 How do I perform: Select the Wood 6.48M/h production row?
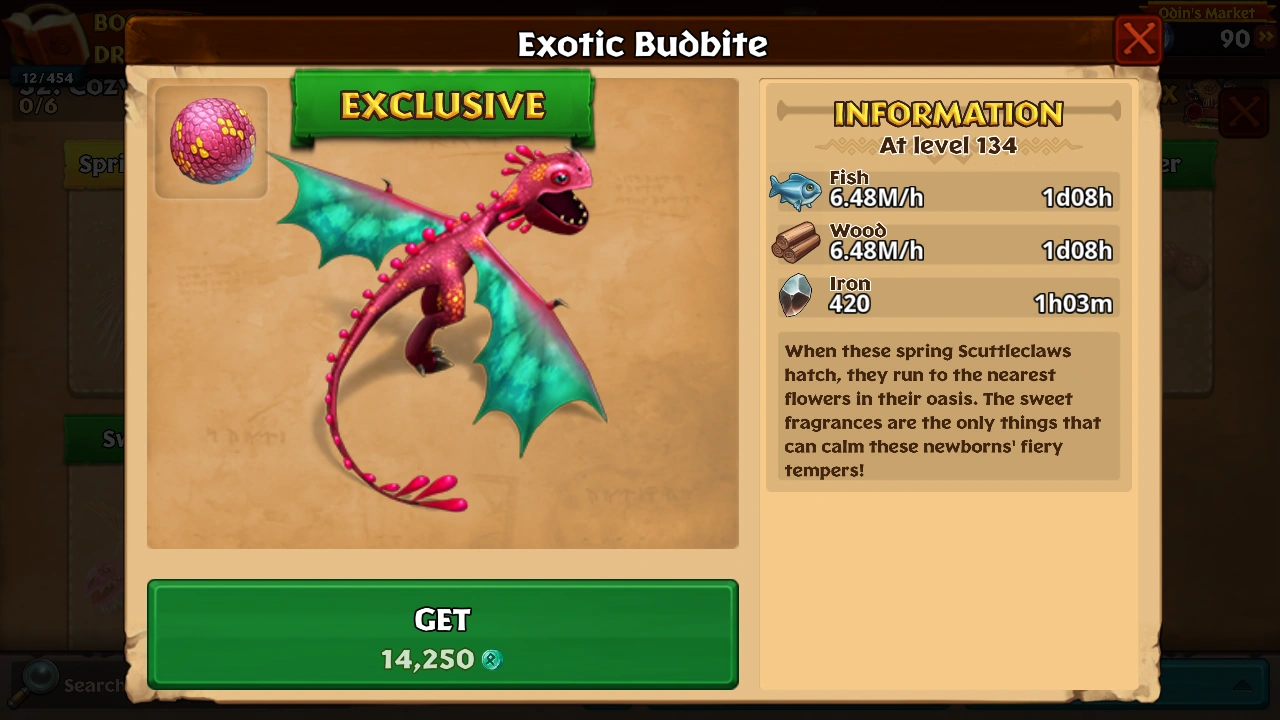tap(945, 244)
